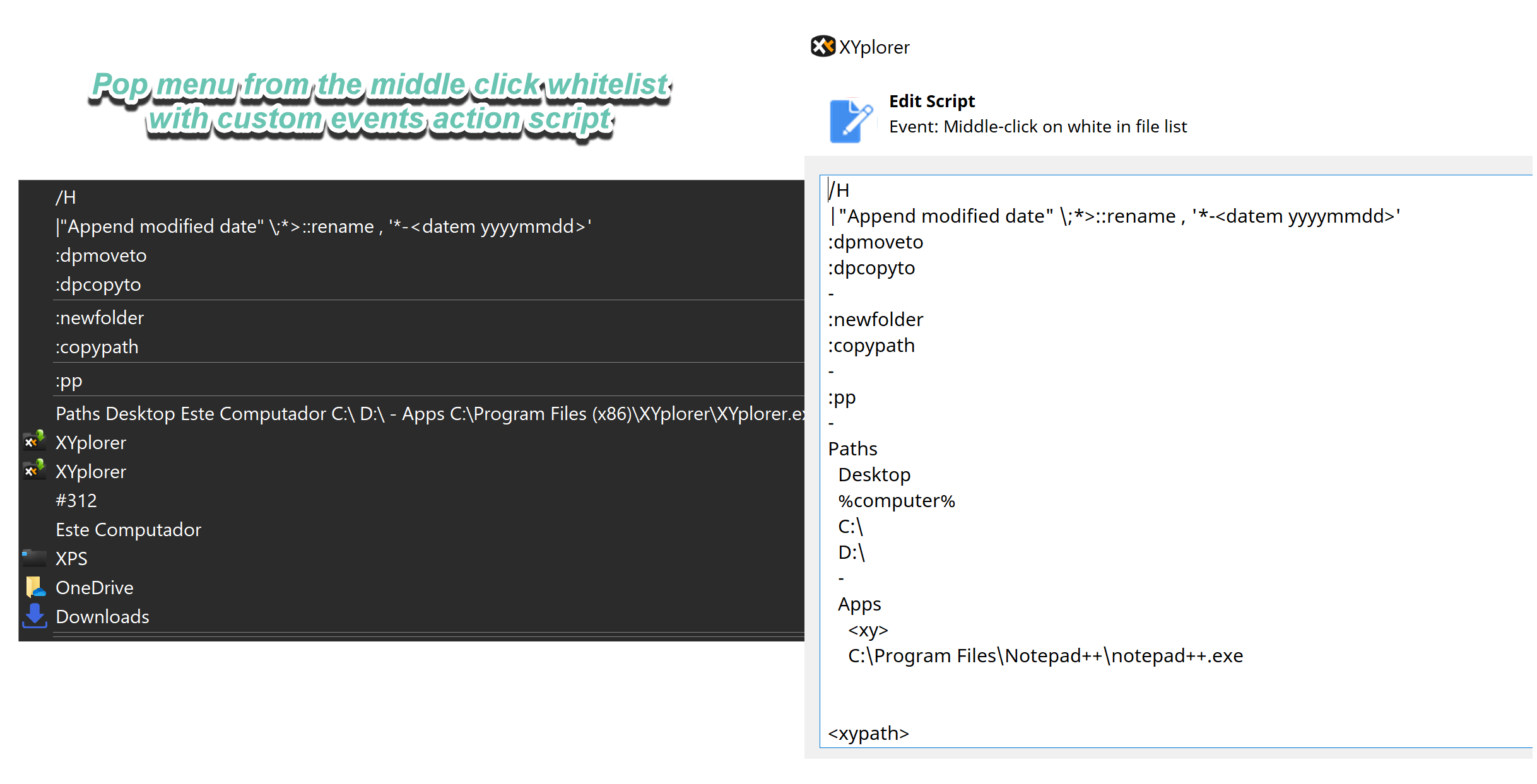
Task: Select the #312 menu entry
Action: (76, 500)
